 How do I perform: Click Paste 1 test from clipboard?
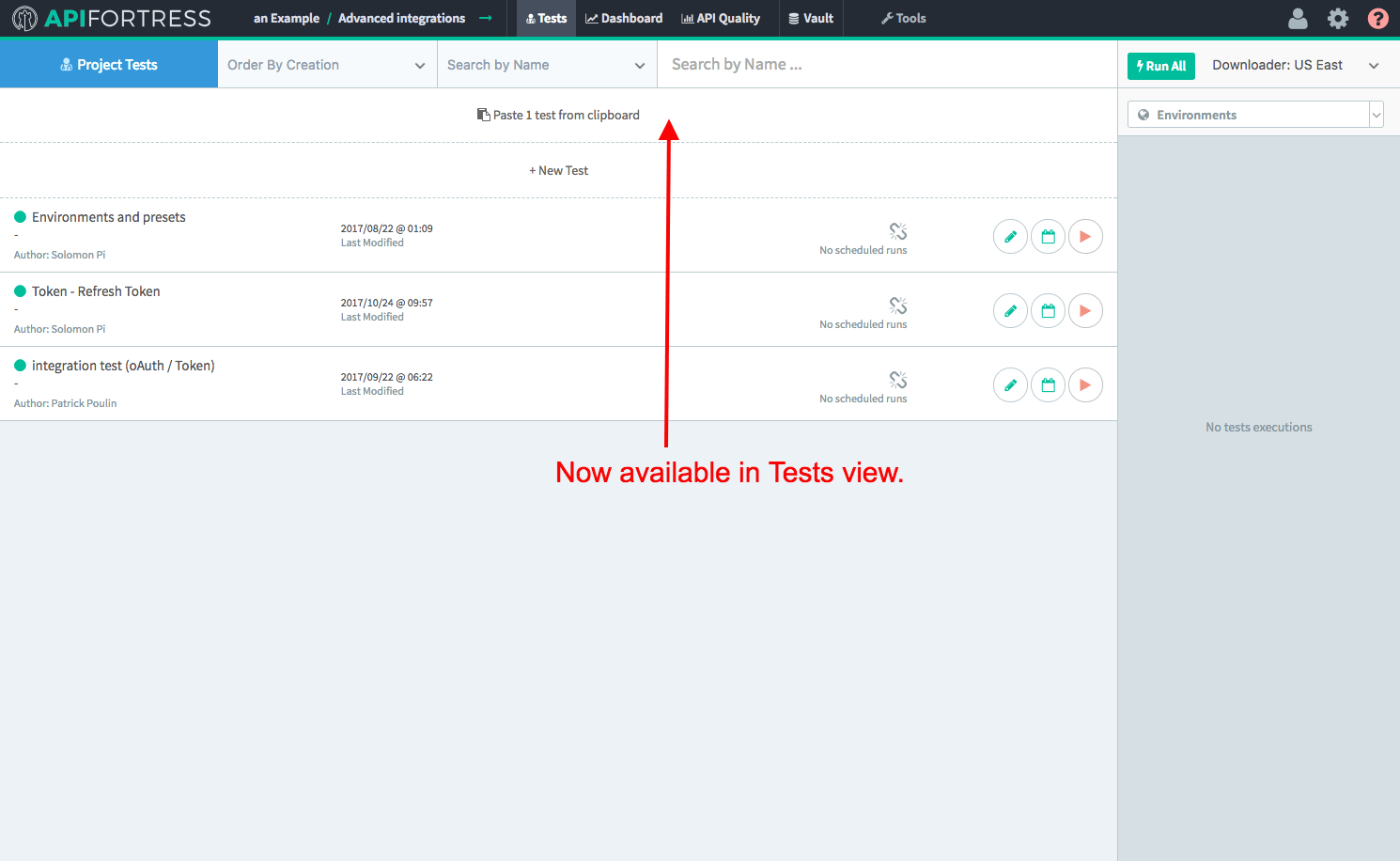[559, 115]
